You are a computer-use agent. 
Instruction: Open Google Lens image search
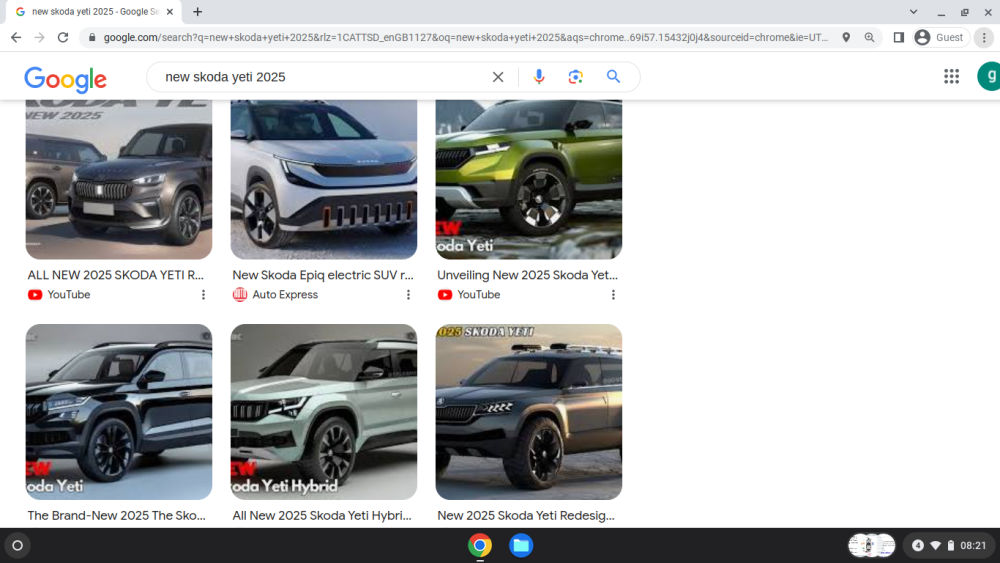tap(575, 77)
